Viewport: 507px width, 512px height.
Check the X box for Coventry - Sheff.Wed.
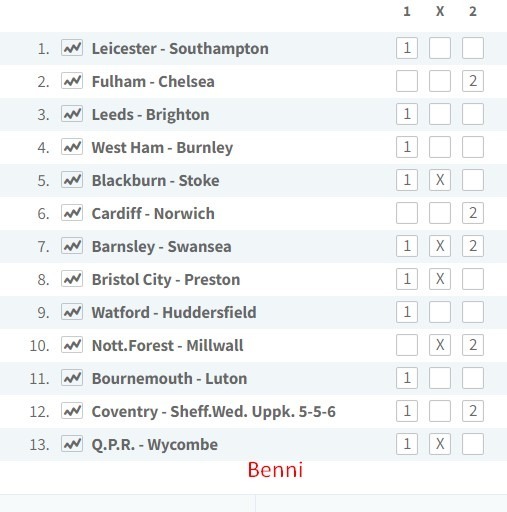tap(440, 411)
